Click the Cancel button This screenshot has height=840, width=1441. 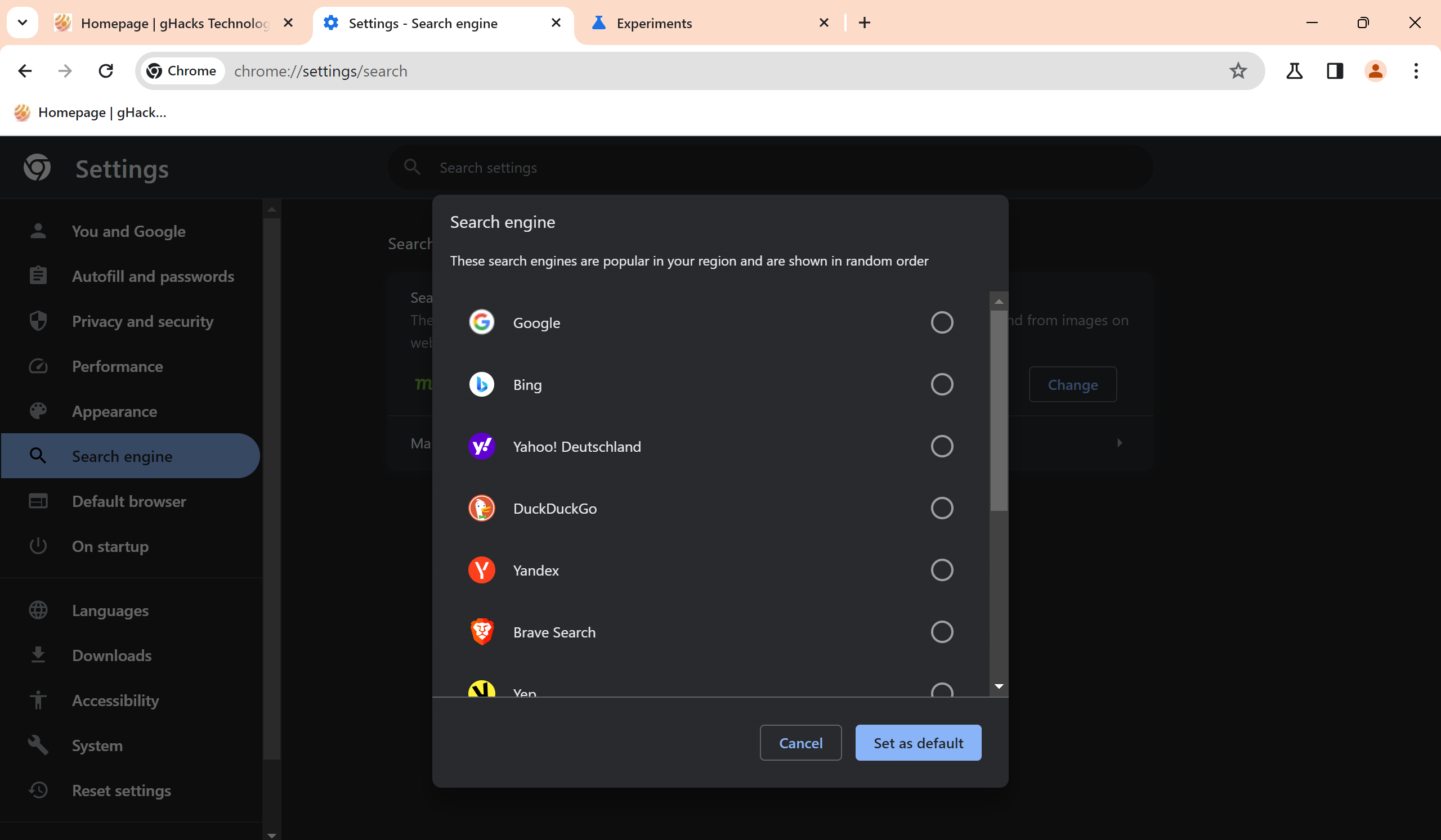coord(801,742)
